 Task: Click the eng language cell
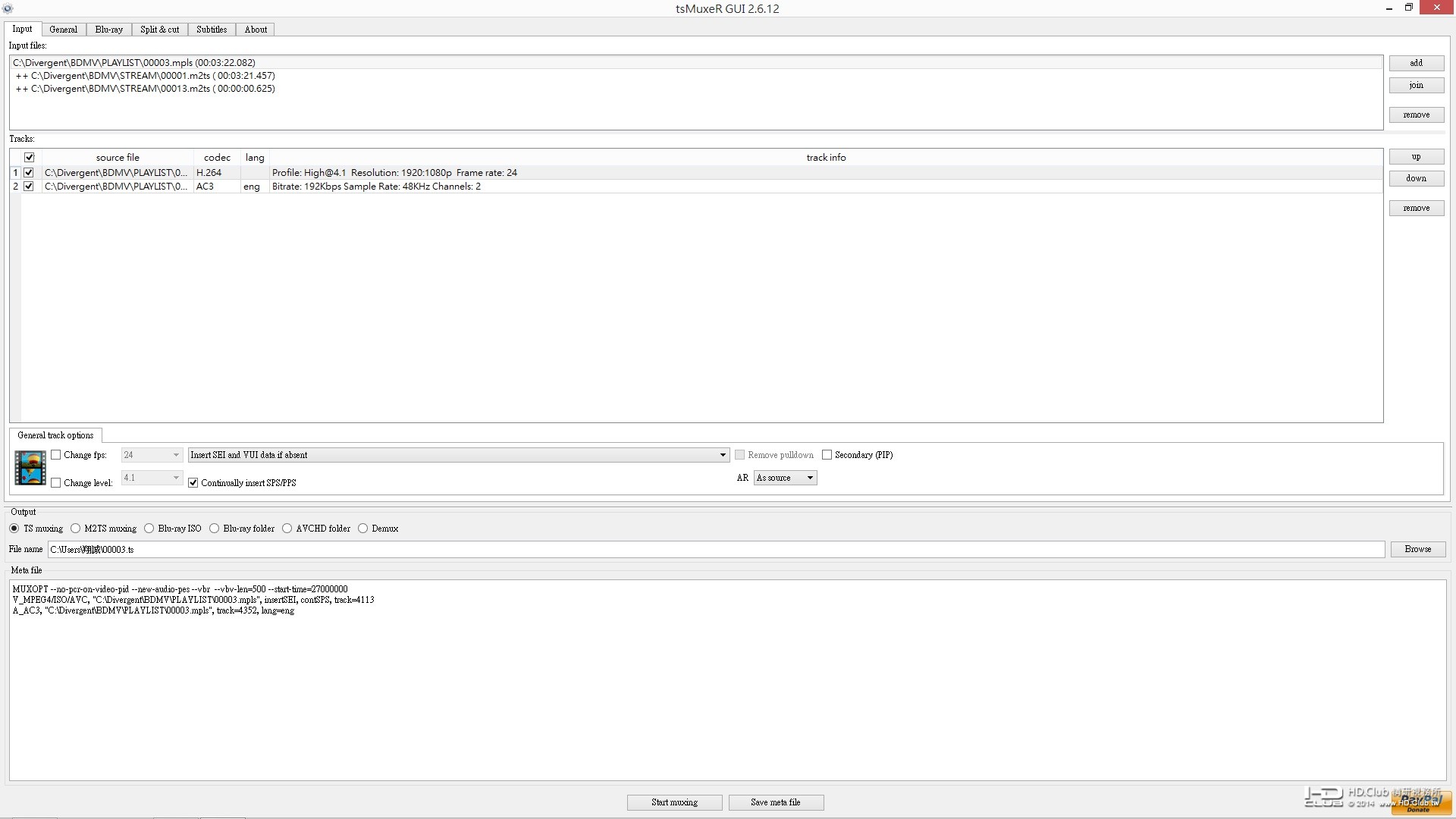255,187
